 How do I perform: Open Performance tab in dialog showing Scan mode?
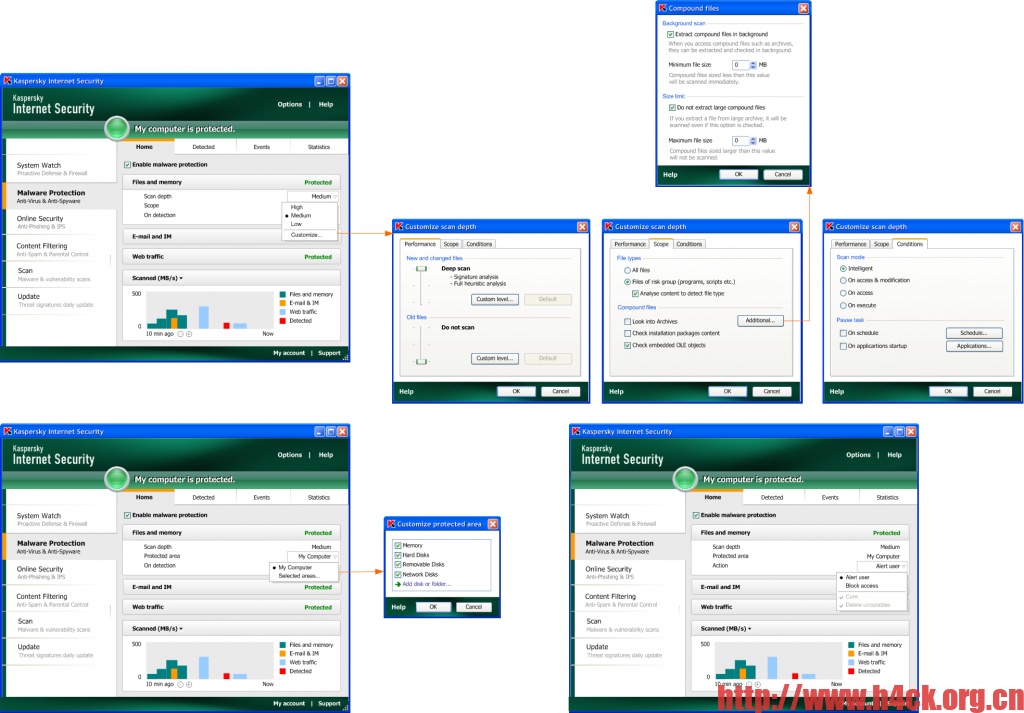(x=850, y=244)
